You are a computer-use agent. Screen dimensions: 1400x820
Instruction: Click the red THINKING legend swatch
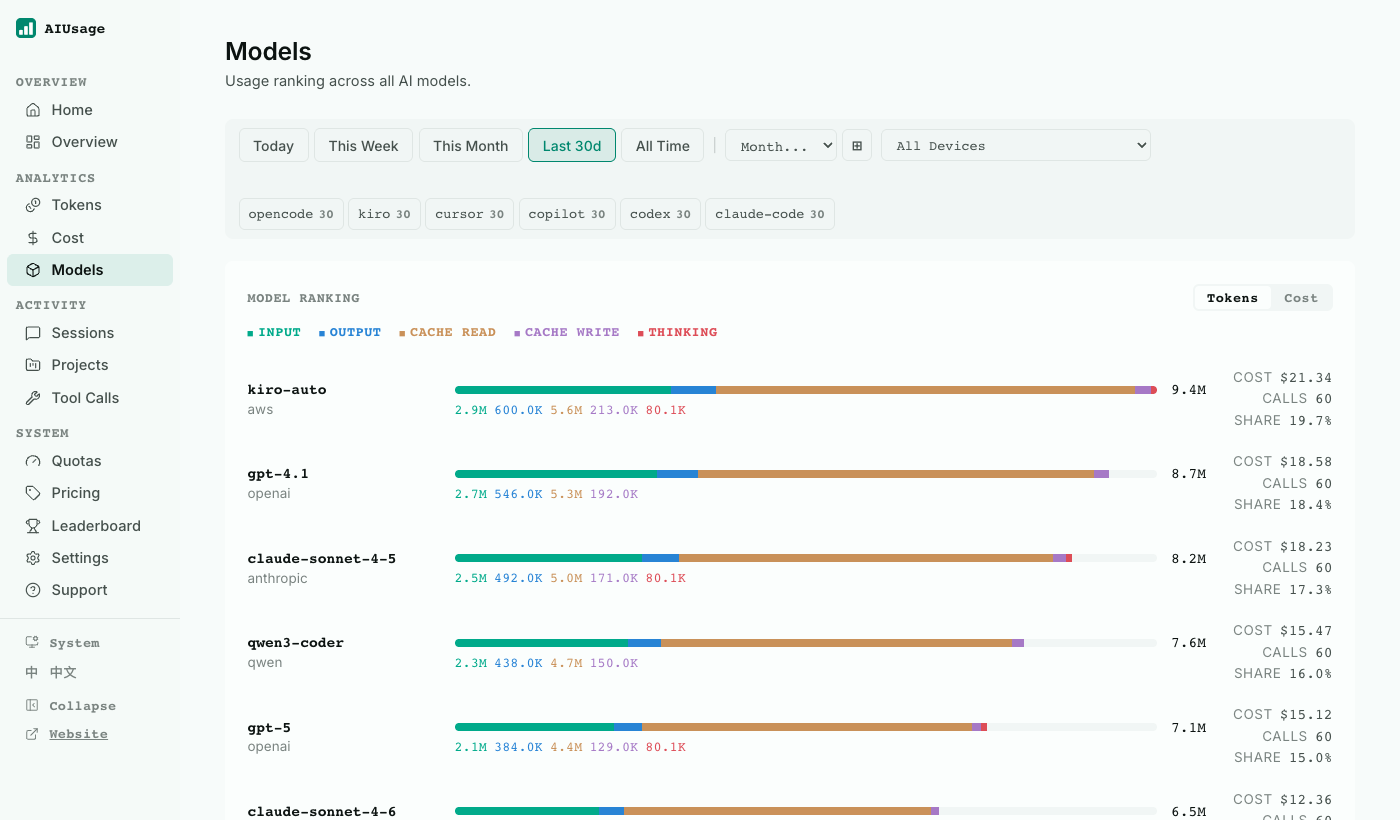[x=641, y=333]
